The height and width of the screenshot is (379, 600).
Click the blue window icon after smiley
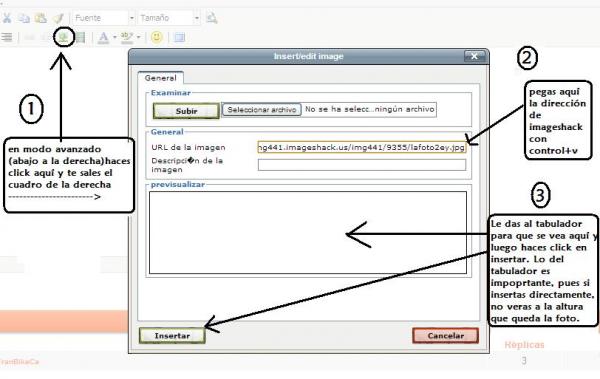point(179,37)
